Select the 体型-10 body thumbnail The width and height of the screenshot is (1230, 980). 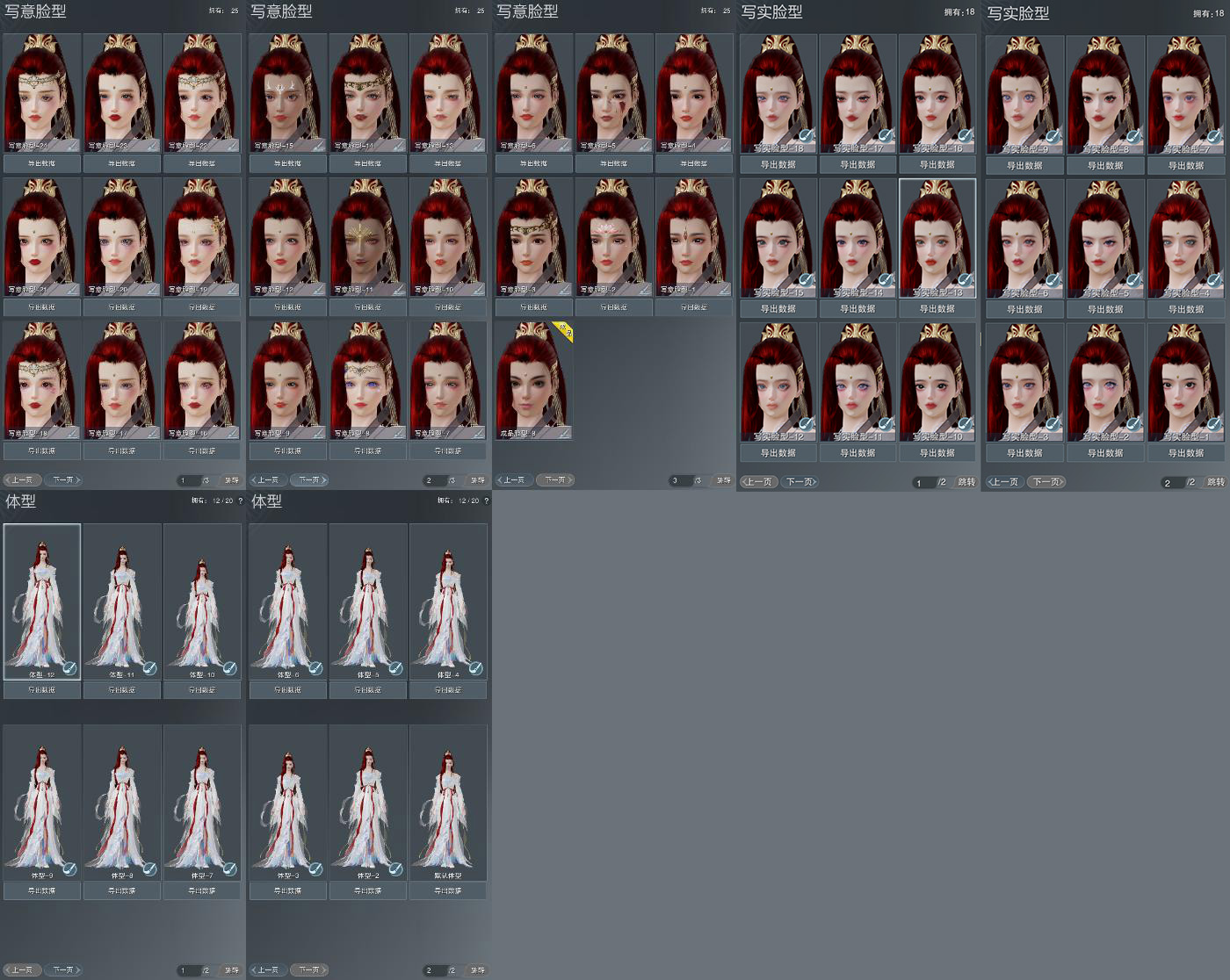pos(202,602)
